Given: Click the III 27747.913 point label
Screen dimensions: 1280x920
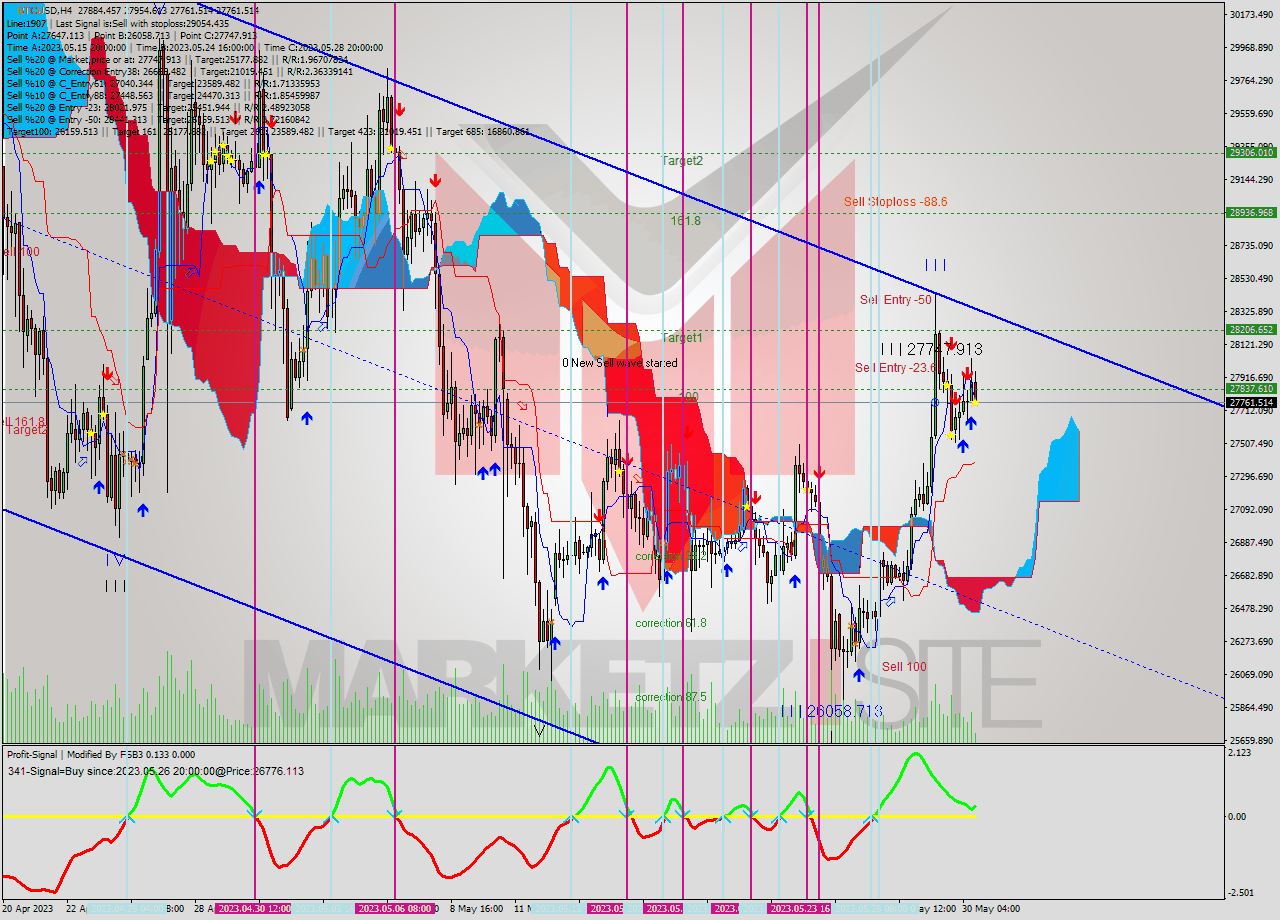Looking at the screenshot, I should [931, 349].
